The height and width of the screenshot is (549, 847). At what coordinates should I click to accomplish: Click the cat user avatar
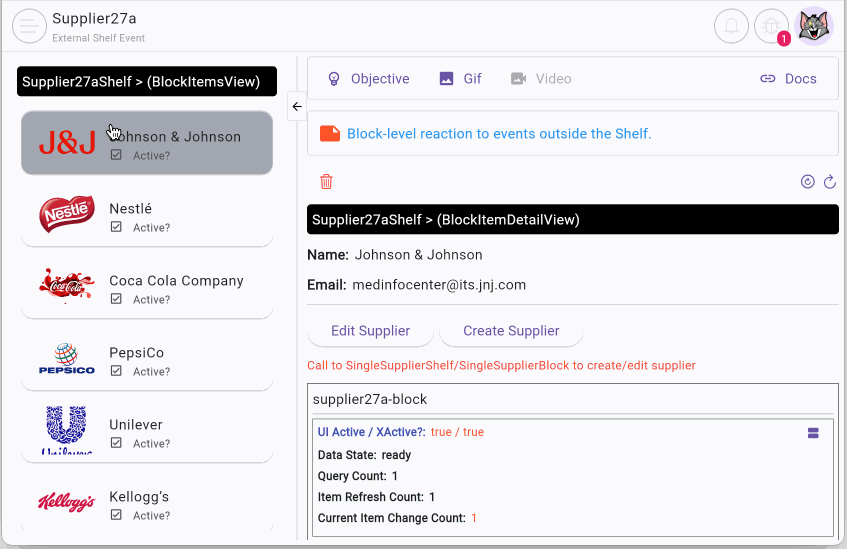pos(813,26)
